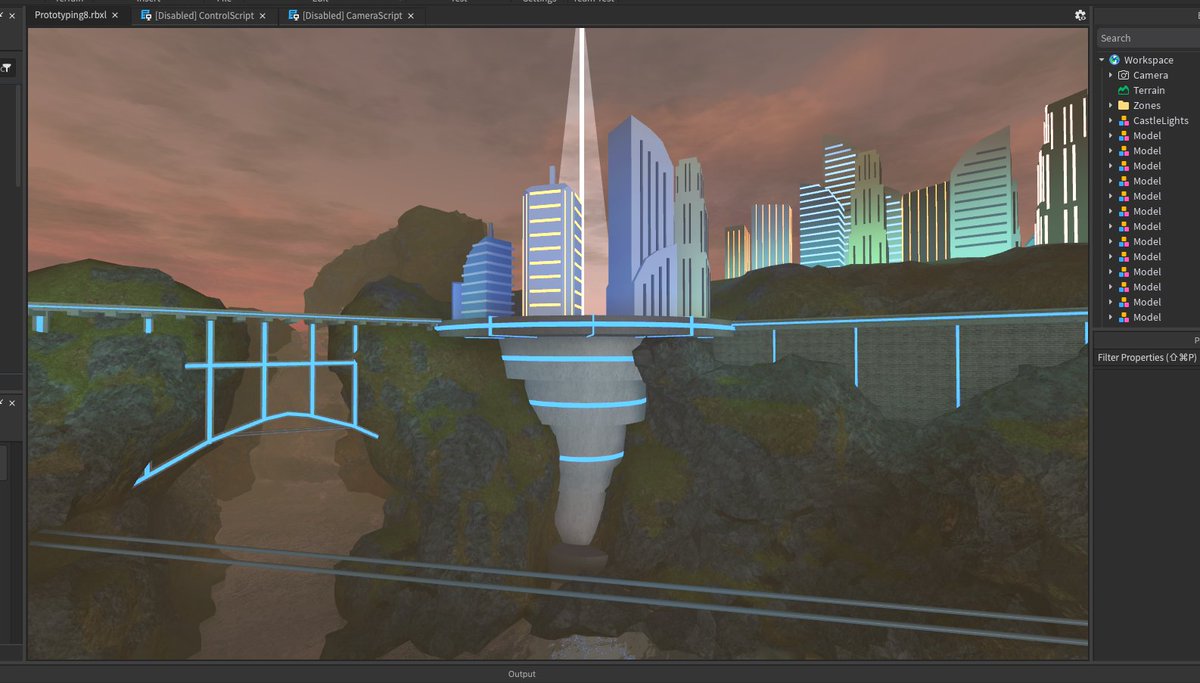Image resolution: width=1200 pixels, height=683 pixels.
Task: Focus the Filter Properties field
Action: pos(1147,357)
